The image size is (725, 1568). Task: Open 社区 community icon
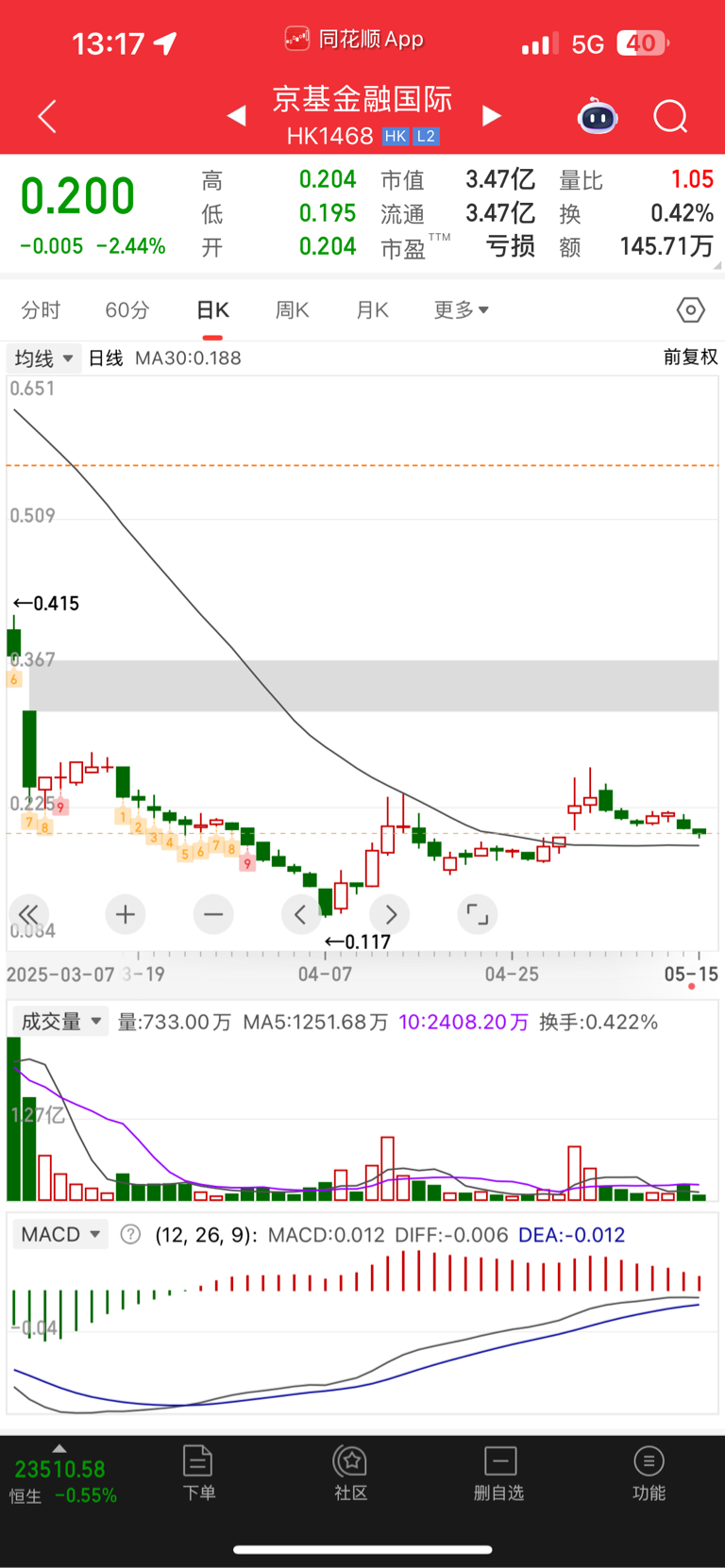pyautogui.click(x=350, y=1473)
